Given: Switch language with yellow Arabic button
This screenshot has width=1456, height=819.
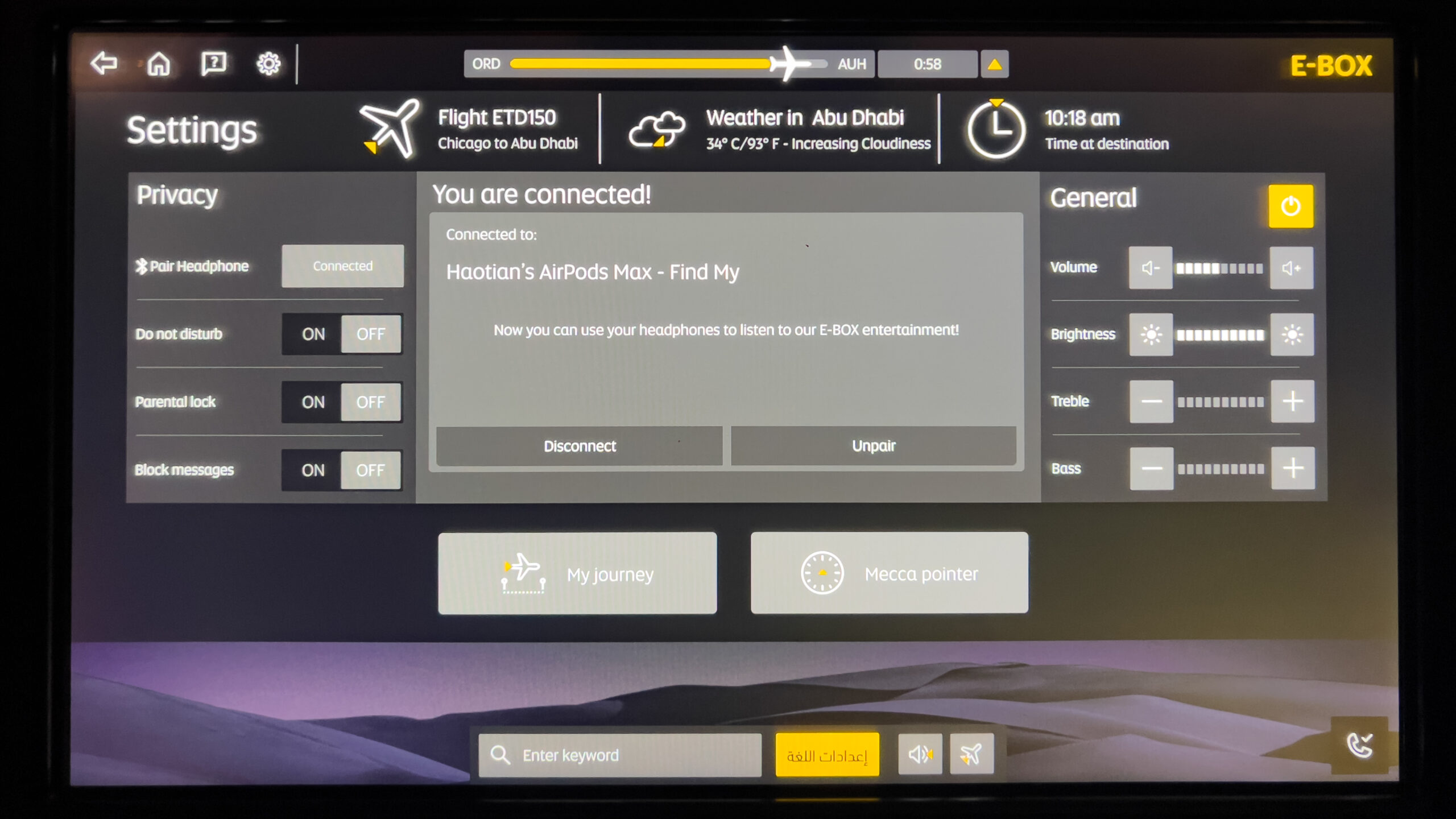Looking at the screenshot, I should [827, 755].
